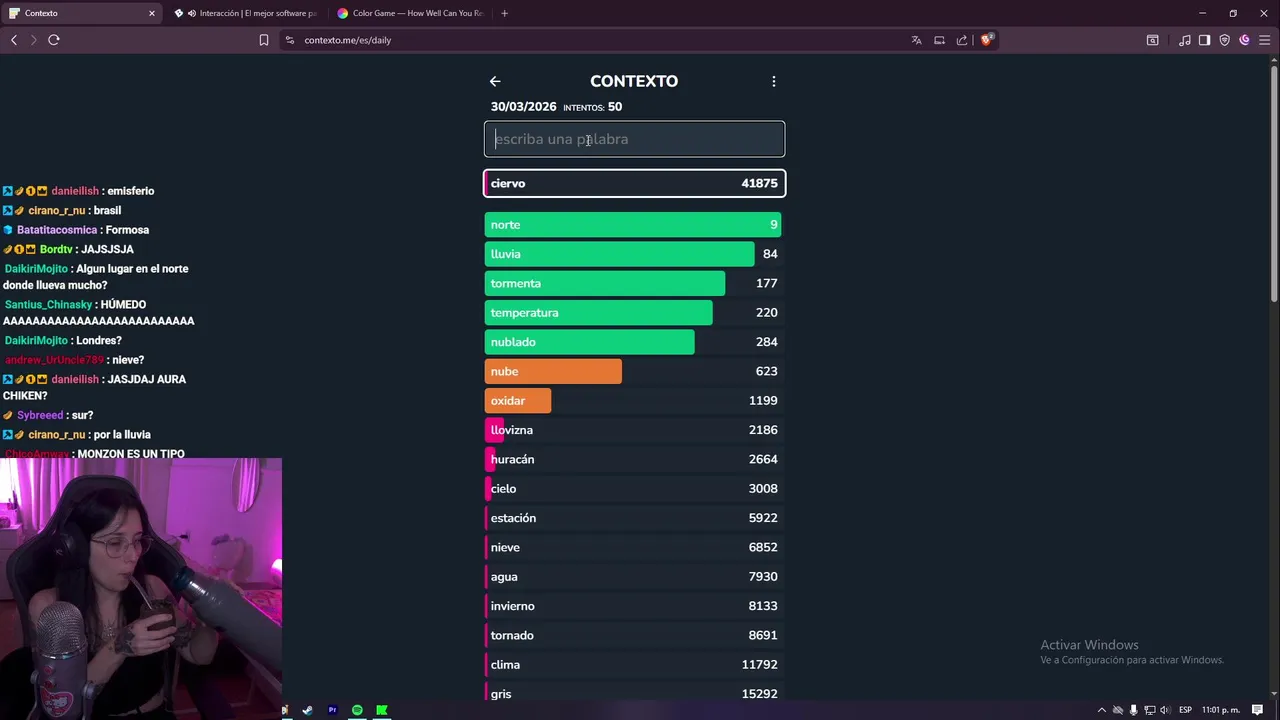1280x720 pixels.
Task: Bookmark this page with the bookmark icon
Action: point(264,40)
